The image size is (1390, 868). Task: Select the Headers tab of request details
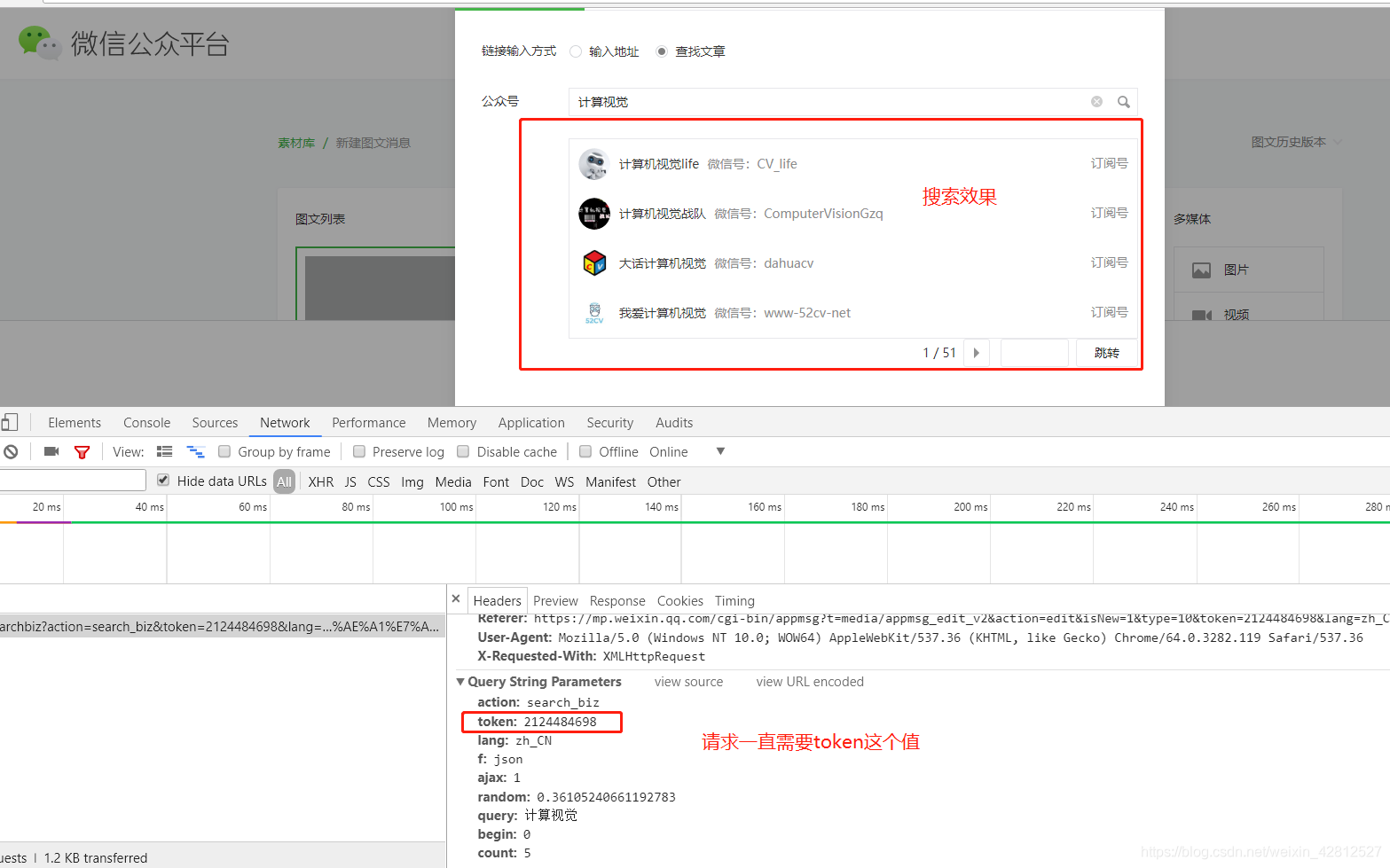tap(497, 600)
